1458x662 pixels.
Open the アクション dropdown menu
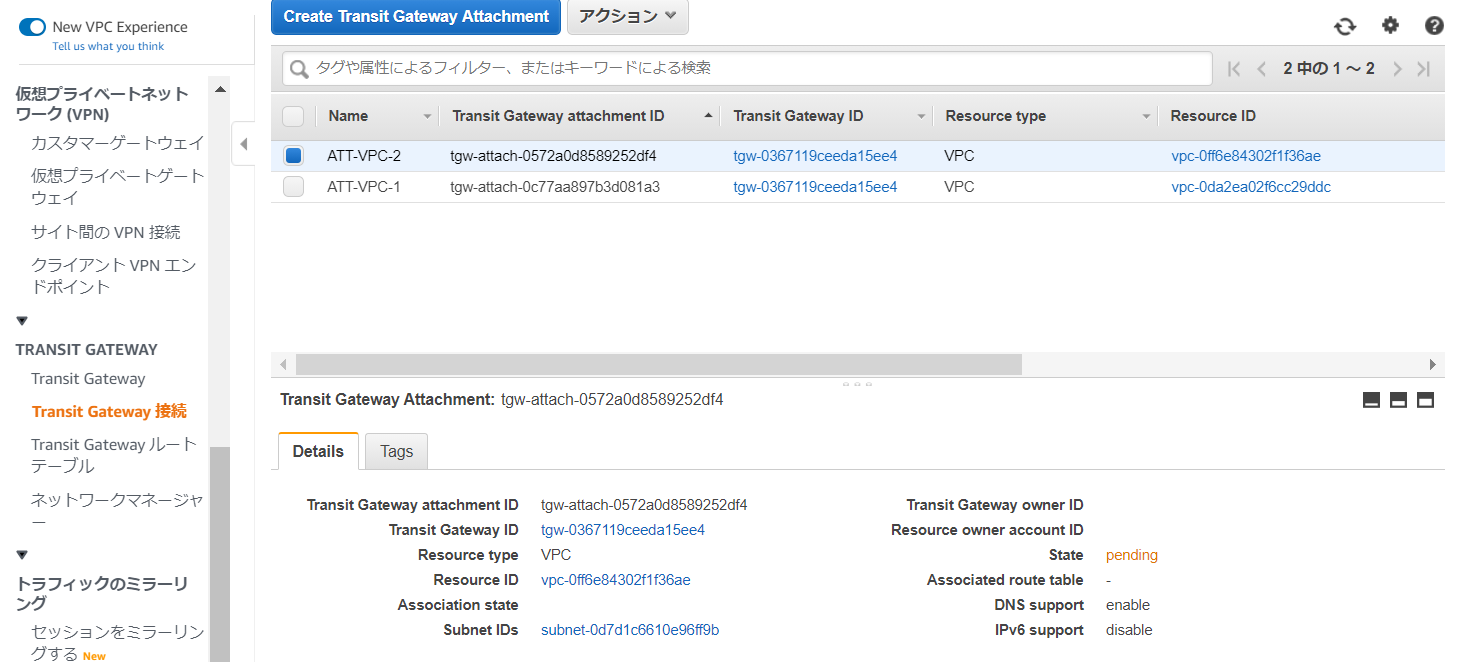(627, 17)
